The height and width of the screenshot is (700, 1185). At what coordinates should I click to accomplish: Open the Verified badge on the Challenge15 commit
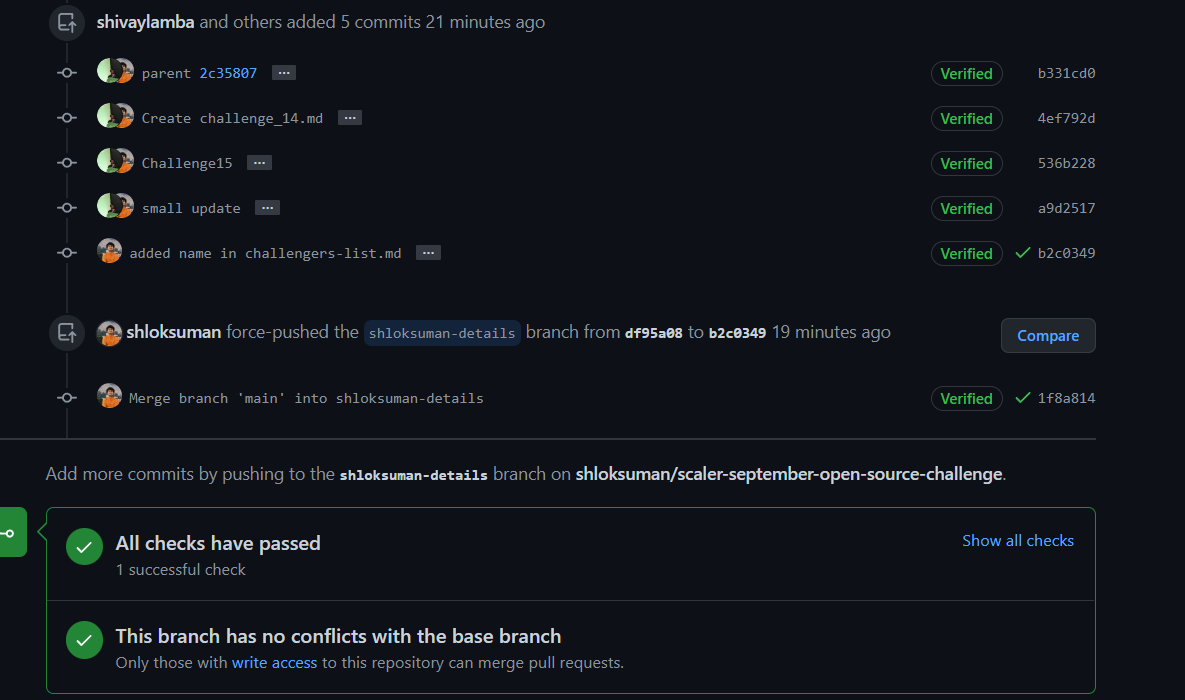(x=966, y=163)
